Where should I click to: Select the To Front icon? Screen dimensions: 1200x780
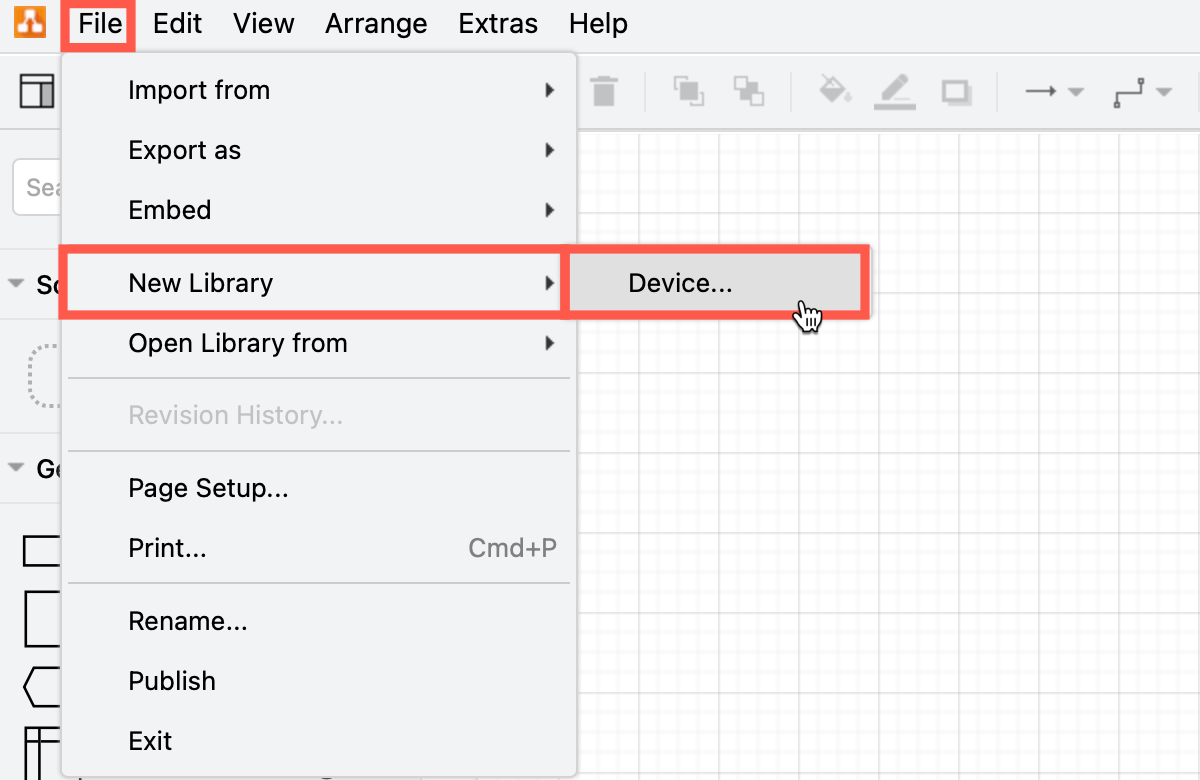pos(689,91)
